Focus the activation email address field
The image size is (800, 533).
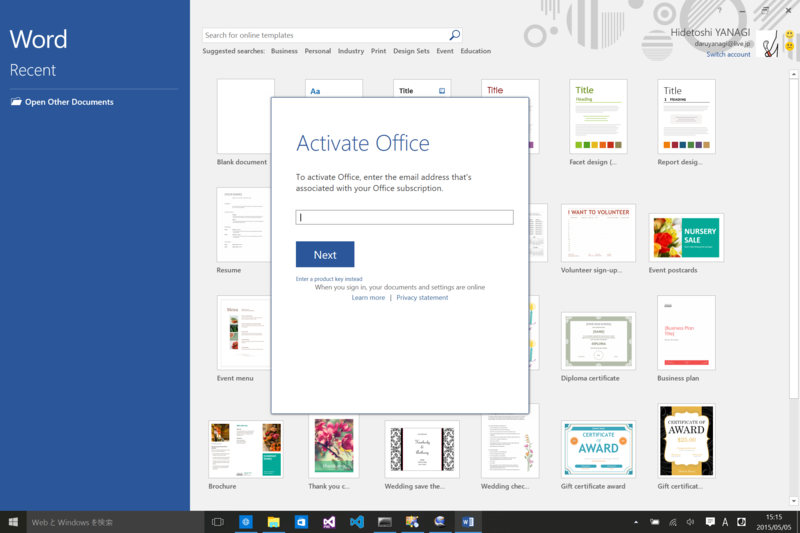pyautogui.click(x=405, y=217)
